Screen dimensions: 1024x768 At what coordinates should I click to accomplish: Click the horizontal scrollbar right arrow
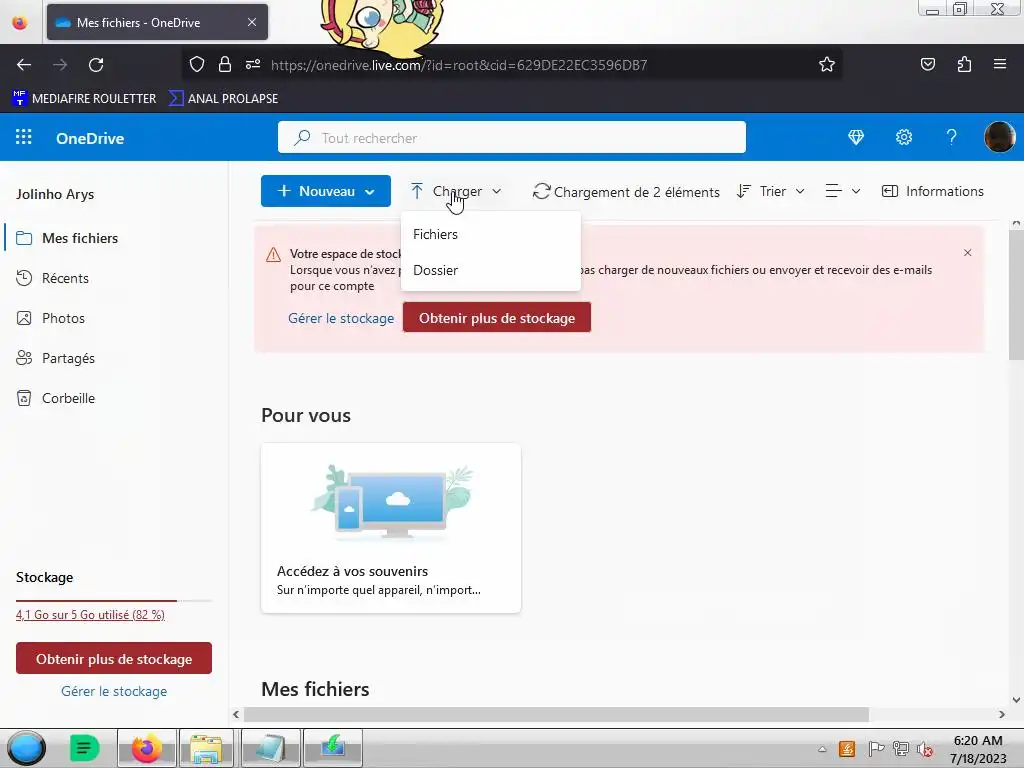(x=1002, y=715)
